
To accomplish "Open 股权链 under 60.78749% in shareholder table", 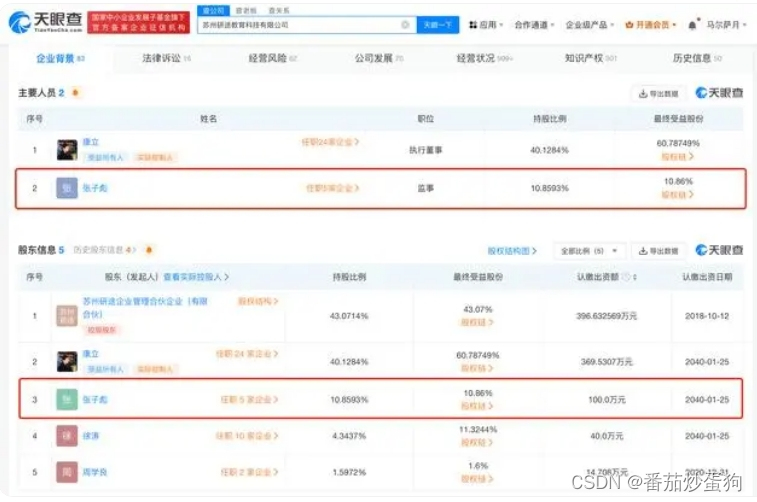I will (477, 368).
